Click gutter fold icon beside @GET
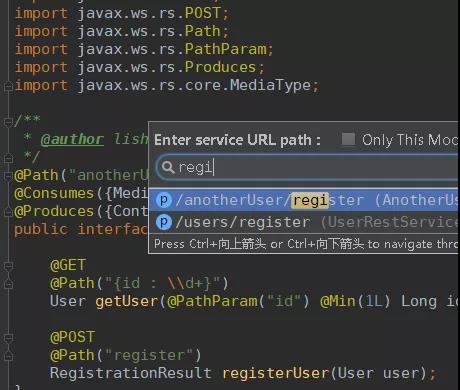The image size is (460, 390). pyautogui.click(x=8, y=266)
